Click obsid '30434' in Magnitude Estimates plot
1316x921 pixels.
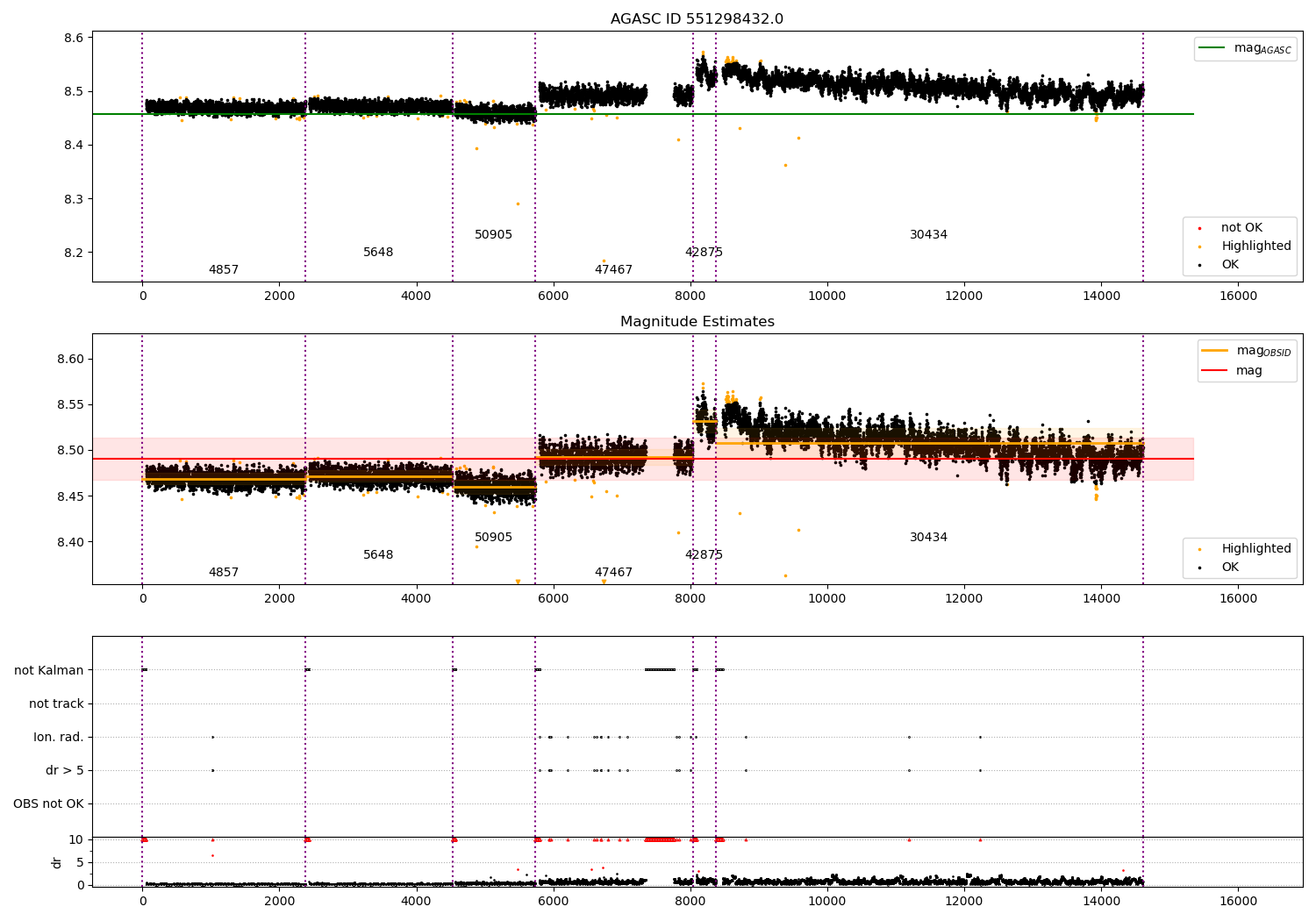[928, 538]
